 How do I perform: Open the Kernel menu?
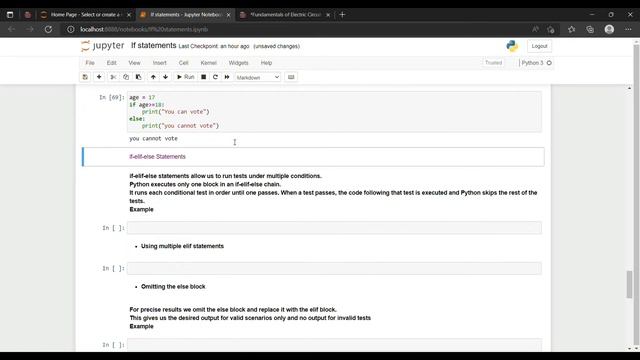(209, 63)
